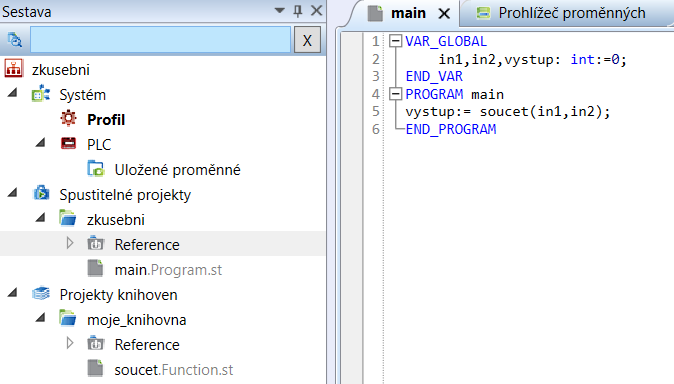Viewport: 674px width, 384px height.
Task: Click the Profil gear icon
Action: 68,118
